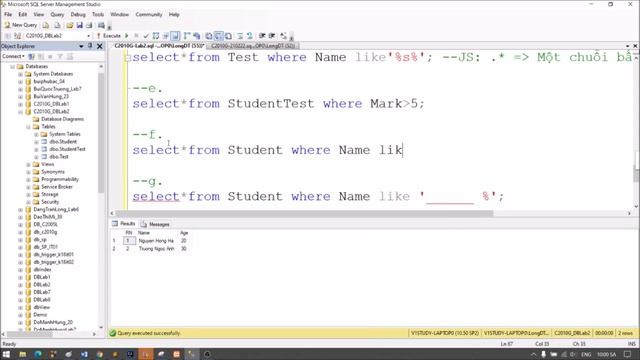Click the Increase Indent icon
The height and width of the screenshot is (360, 640).
pos(272,36)
